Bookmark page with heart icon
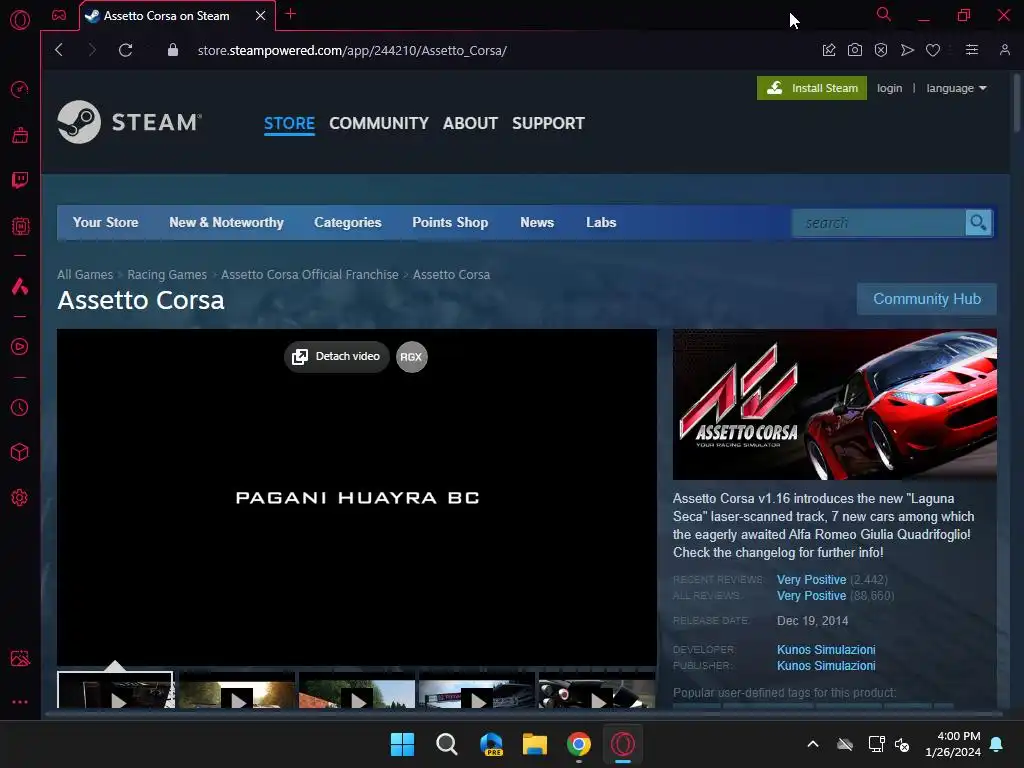This screenshot has width=1024, height=768. [933, 50]
